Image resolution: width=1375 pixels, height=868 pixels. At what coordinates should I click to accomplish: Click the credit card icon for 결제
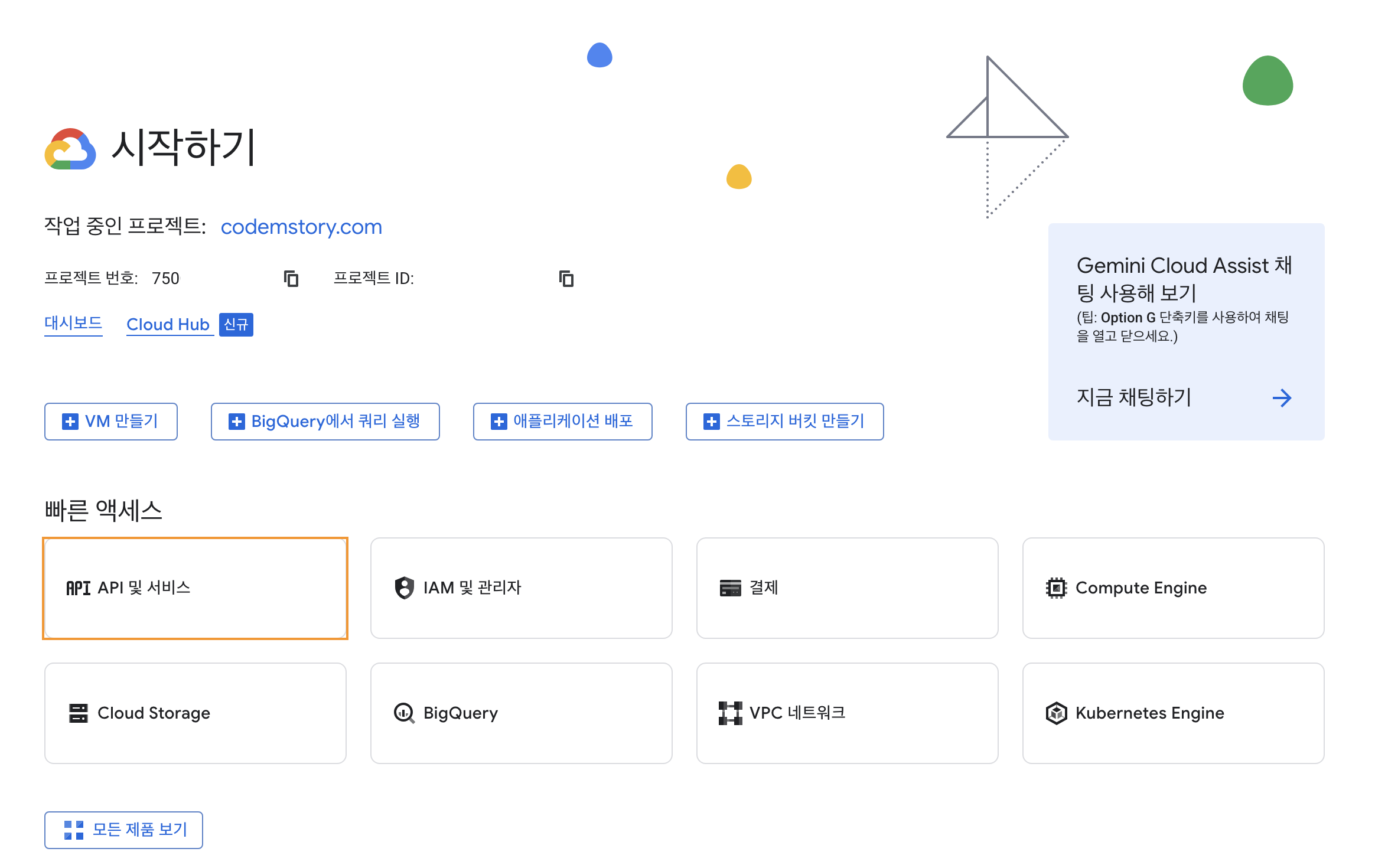click(x=730, y=588)
